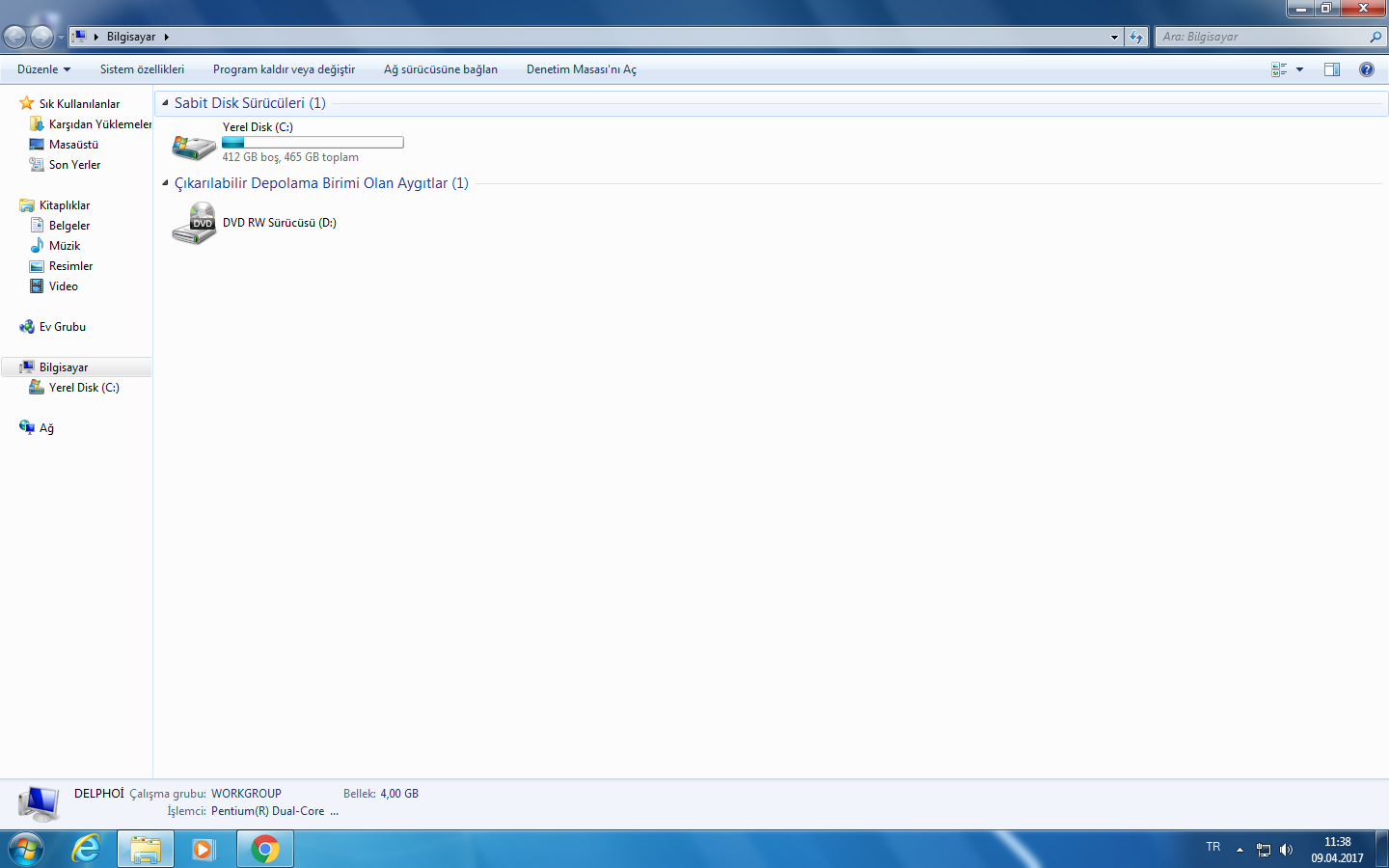Screen dimensions: 1389x868
Task: Open the volume speaker tray icon
Action: (x=1286, y=850)
